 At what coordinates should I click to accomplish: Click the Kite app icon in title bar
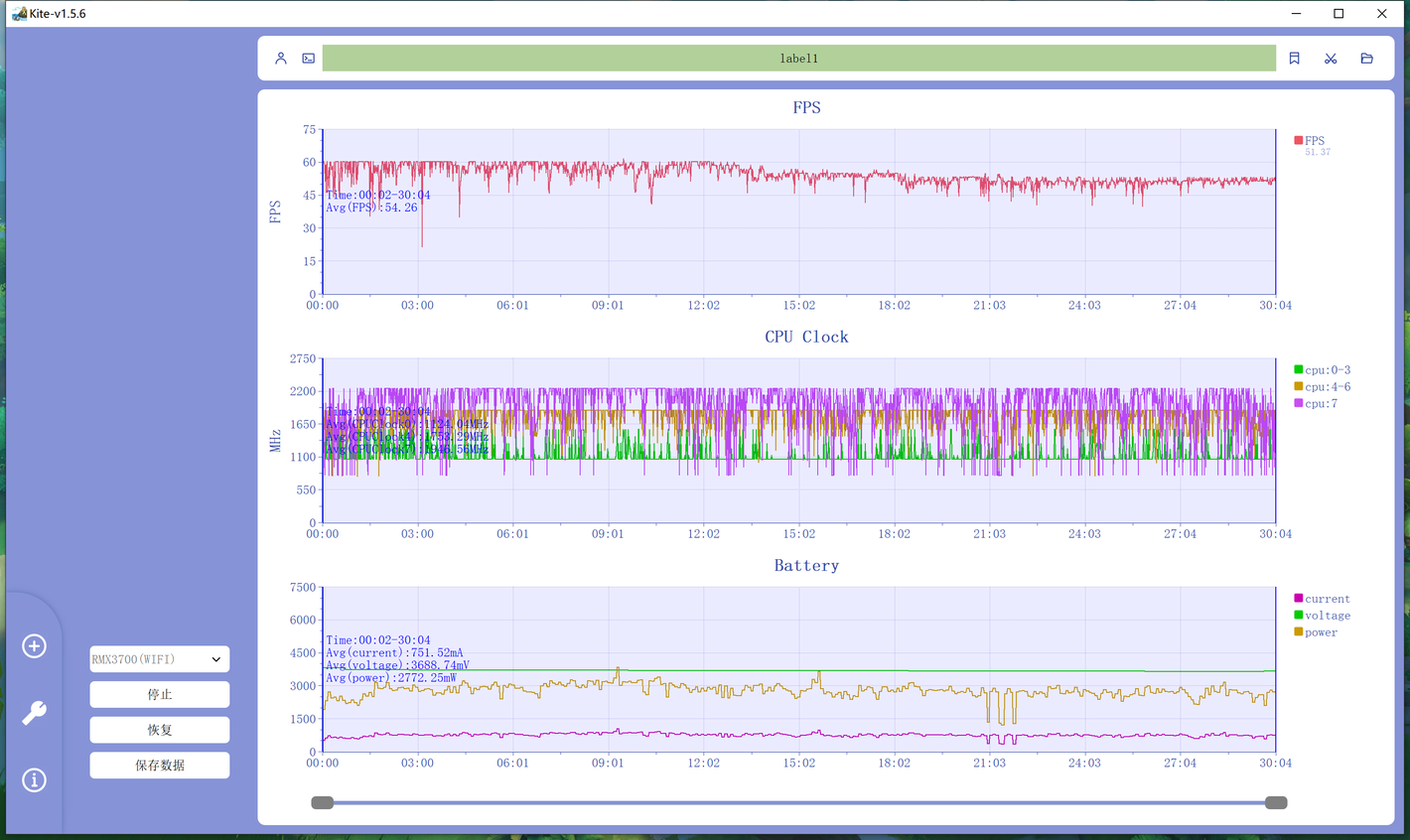pyautogui.click(x=19, y=14)
